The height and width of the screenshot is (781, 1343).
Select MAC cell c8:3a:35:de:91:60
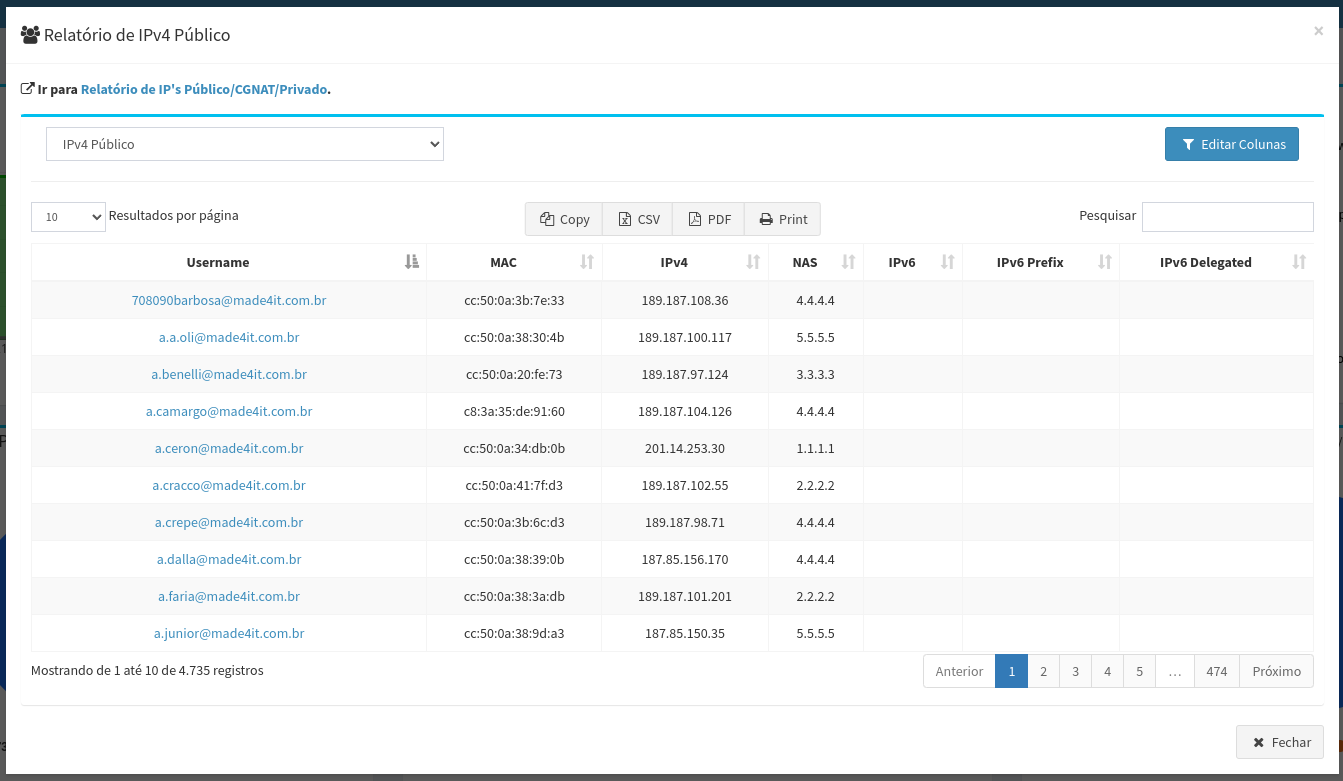[515, 411]
